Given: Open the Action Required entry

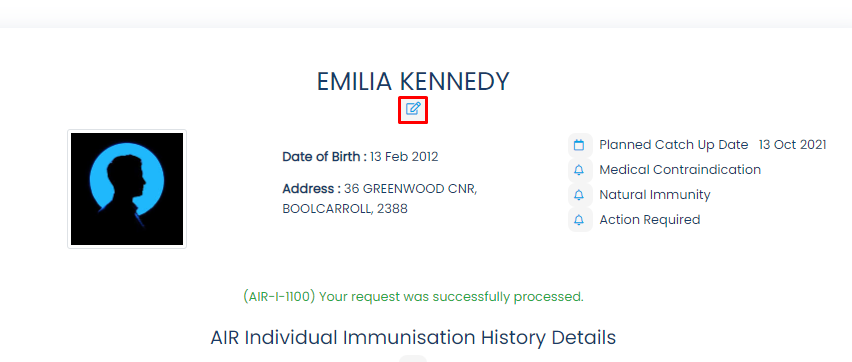Looking at the screenshot, I should click(650, 220).
